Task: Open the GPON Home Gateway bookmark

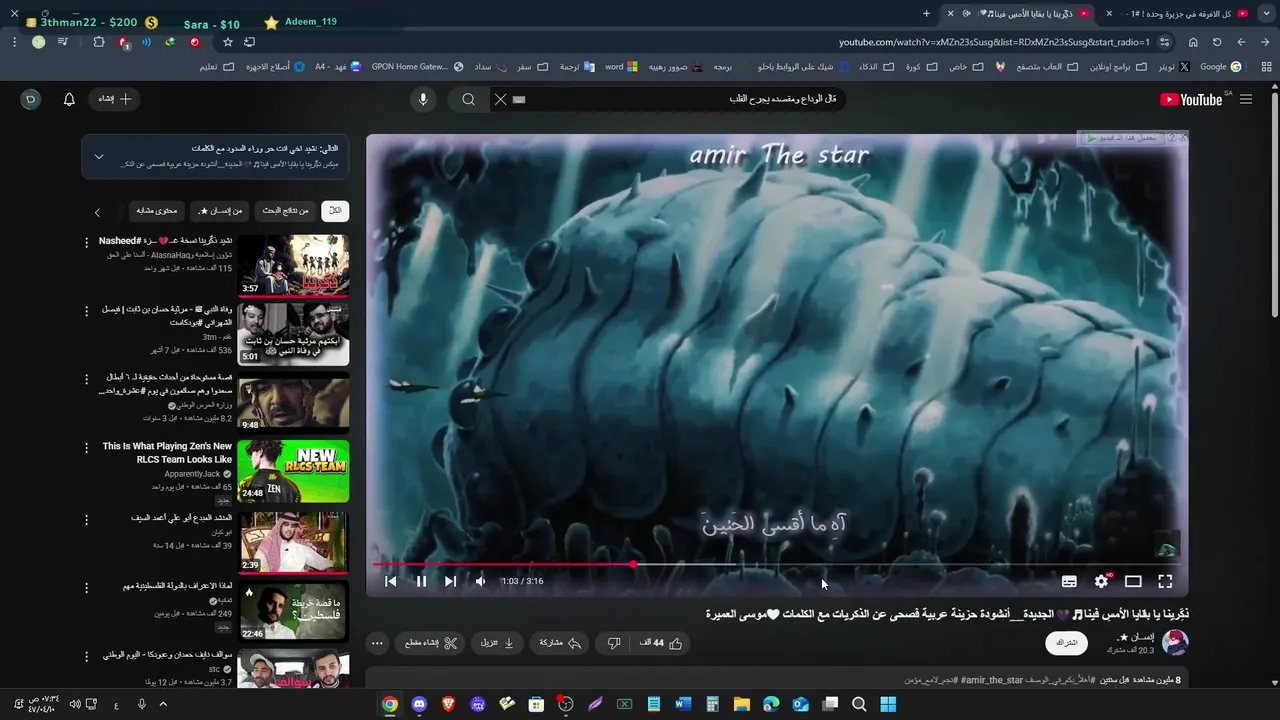Action: coord(417,67)
